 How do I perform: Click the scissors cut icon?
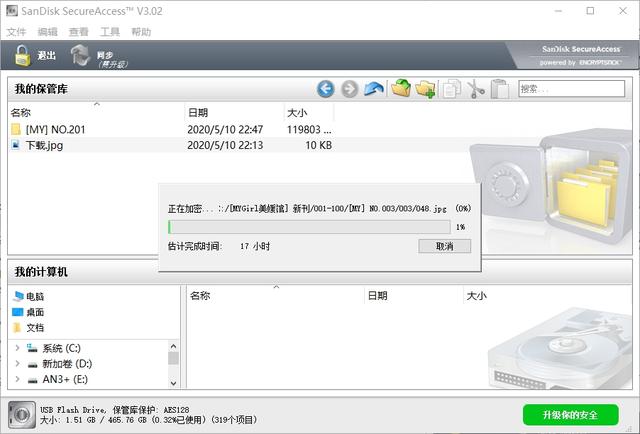[x=476, y=89]
